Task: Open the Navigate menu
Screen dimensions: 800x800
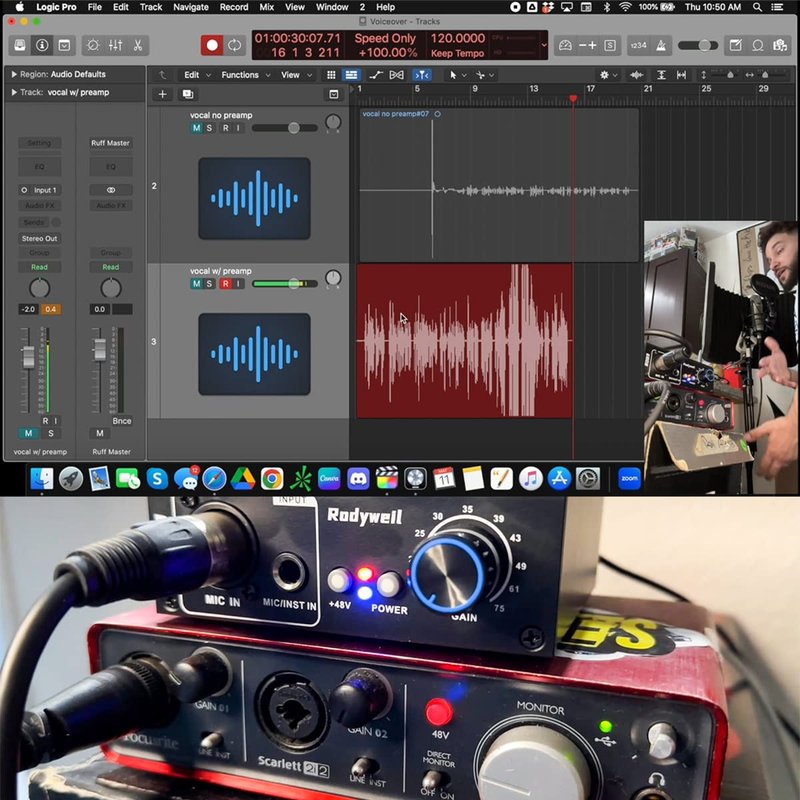Action: (190, 7)
